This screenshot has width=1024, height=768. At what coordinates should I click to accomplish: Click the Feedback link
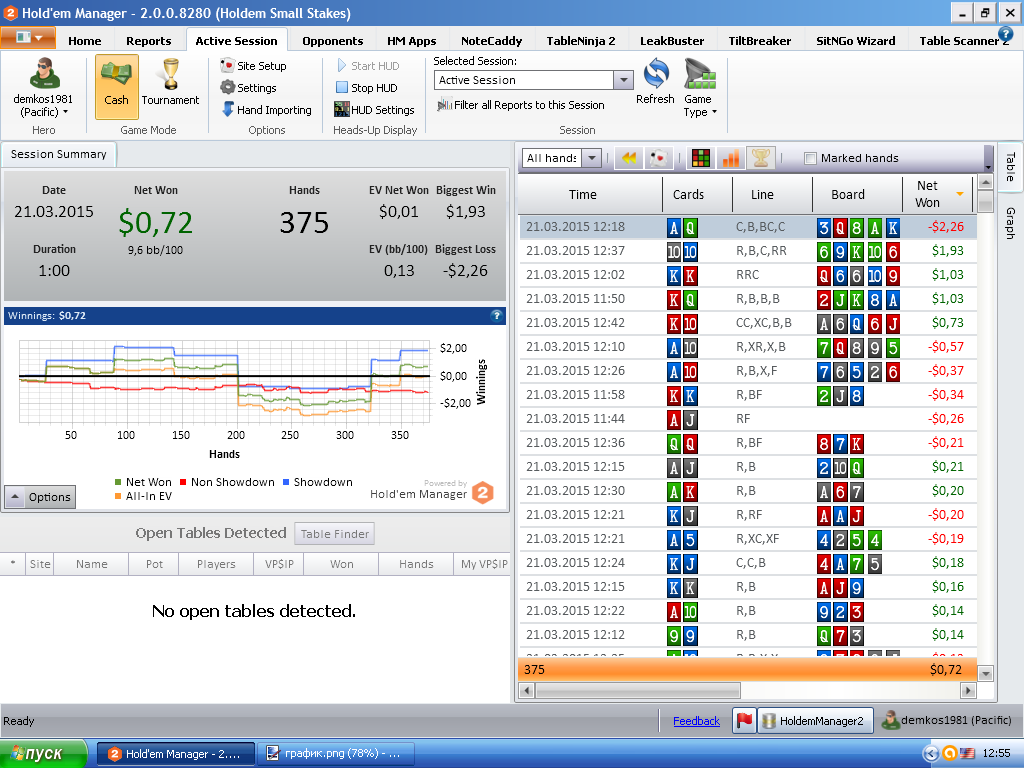(696, 721)
